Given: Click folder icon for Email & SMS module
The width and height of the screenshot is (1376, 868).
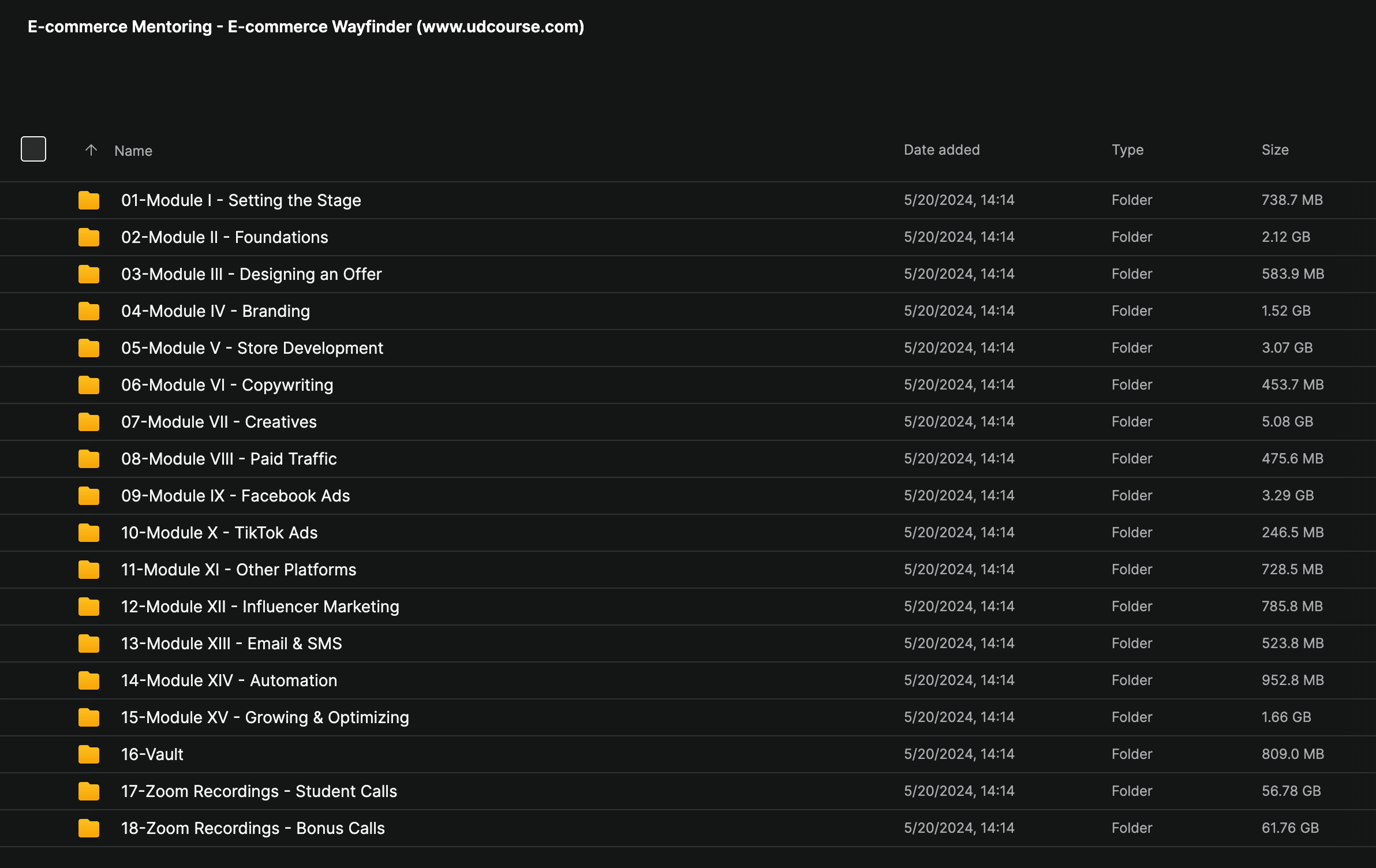Looking at the screenshot, I should point(89,643).
